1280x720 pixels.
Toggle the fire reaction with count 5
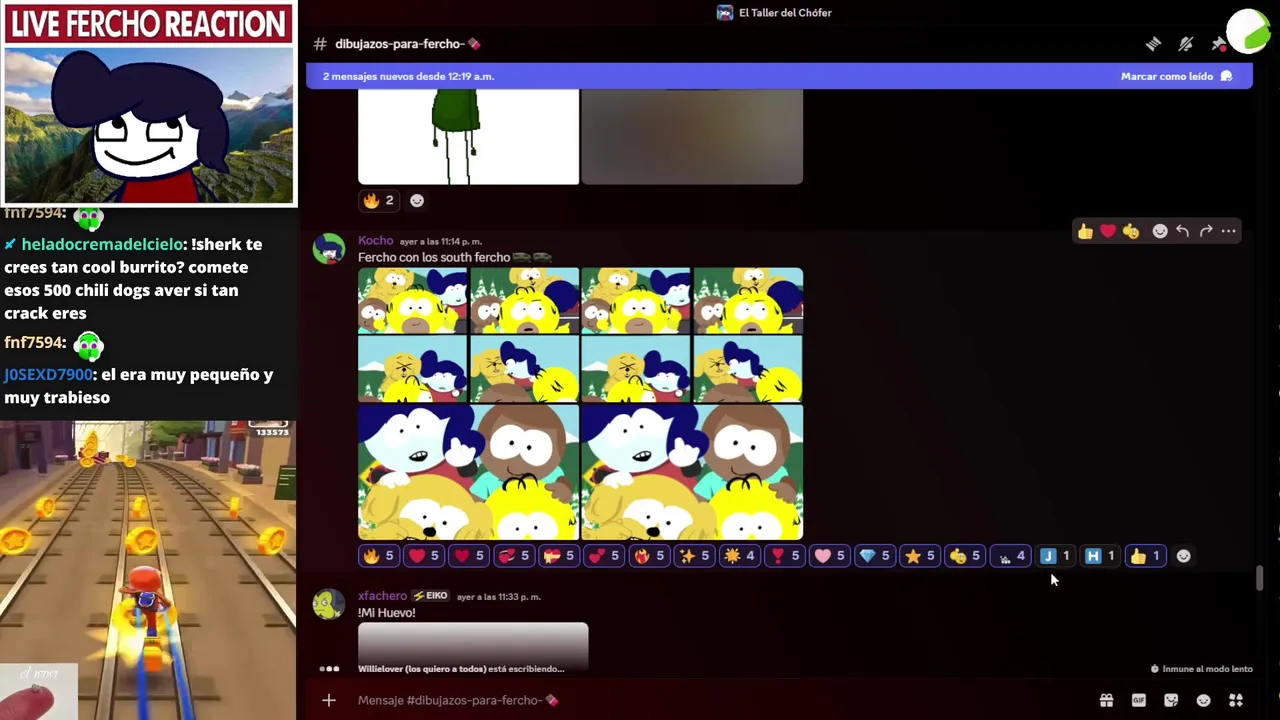click(x=379, y=556)
